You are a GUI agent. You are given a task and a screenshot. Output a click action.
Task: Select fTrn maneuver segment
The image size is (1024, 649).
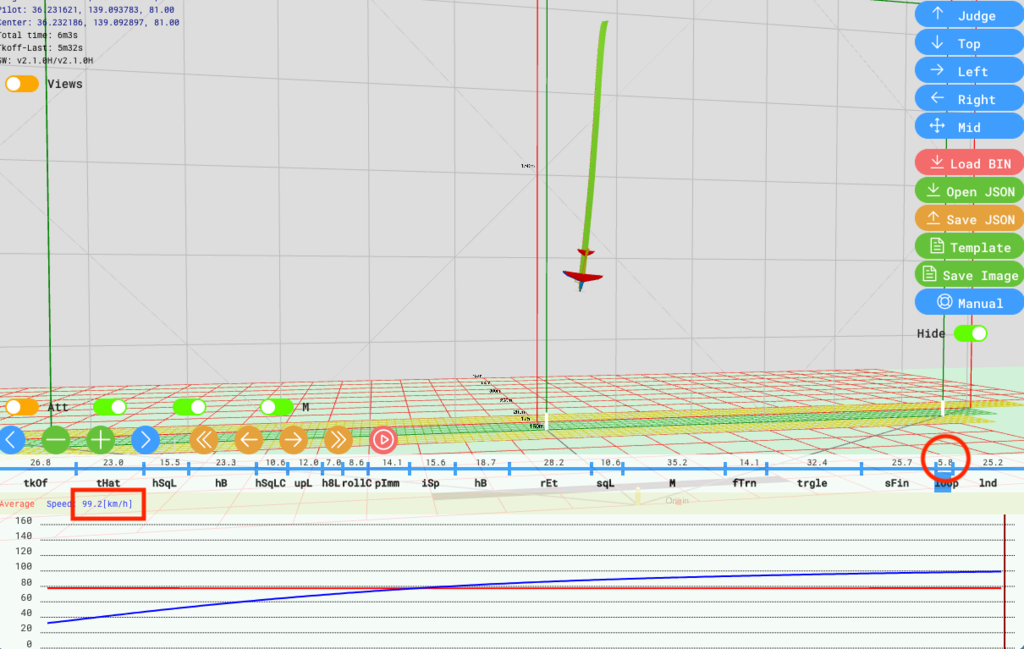pyautogui.click(x=744, y=483)
